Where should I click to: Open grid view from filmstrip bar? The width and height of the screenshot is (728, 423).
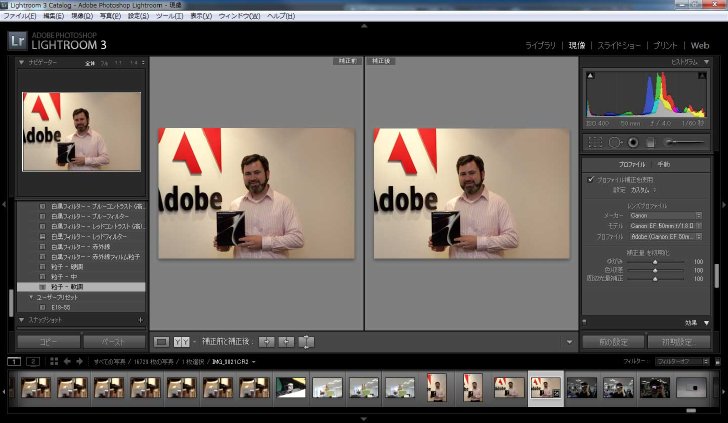coord(54,361)
